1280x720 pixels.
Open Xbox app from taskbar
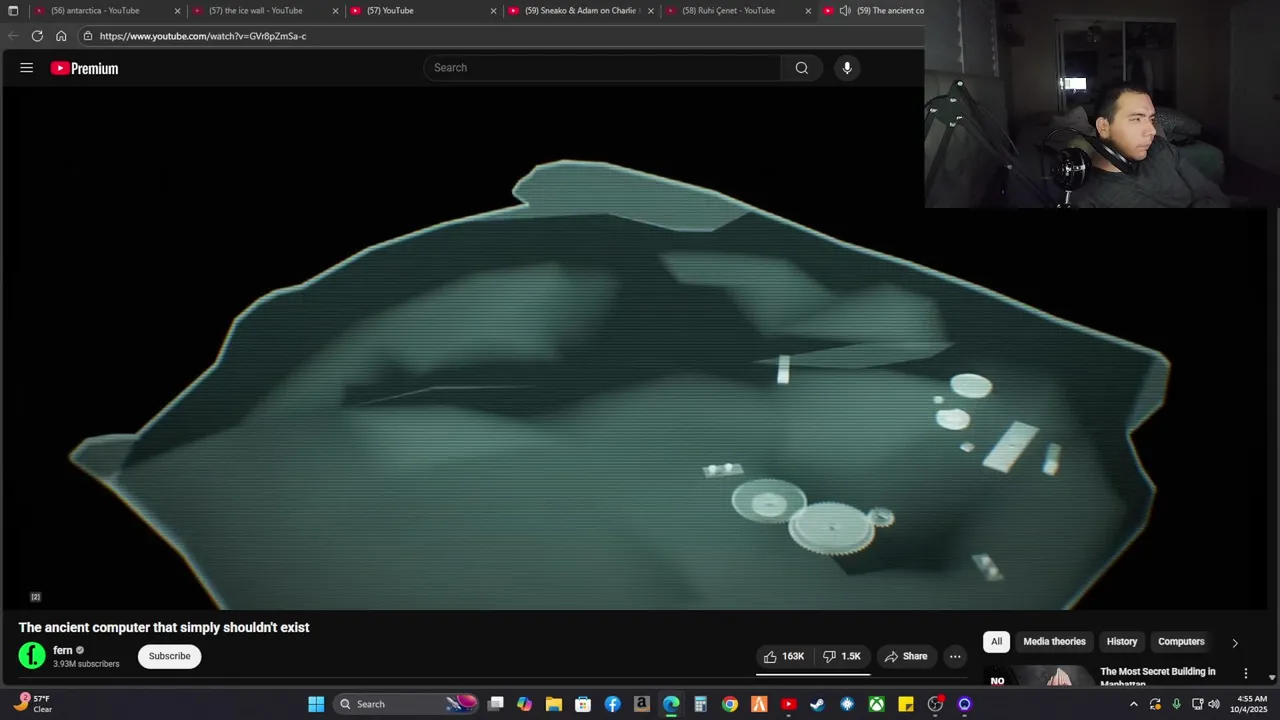tap(876, 704)
